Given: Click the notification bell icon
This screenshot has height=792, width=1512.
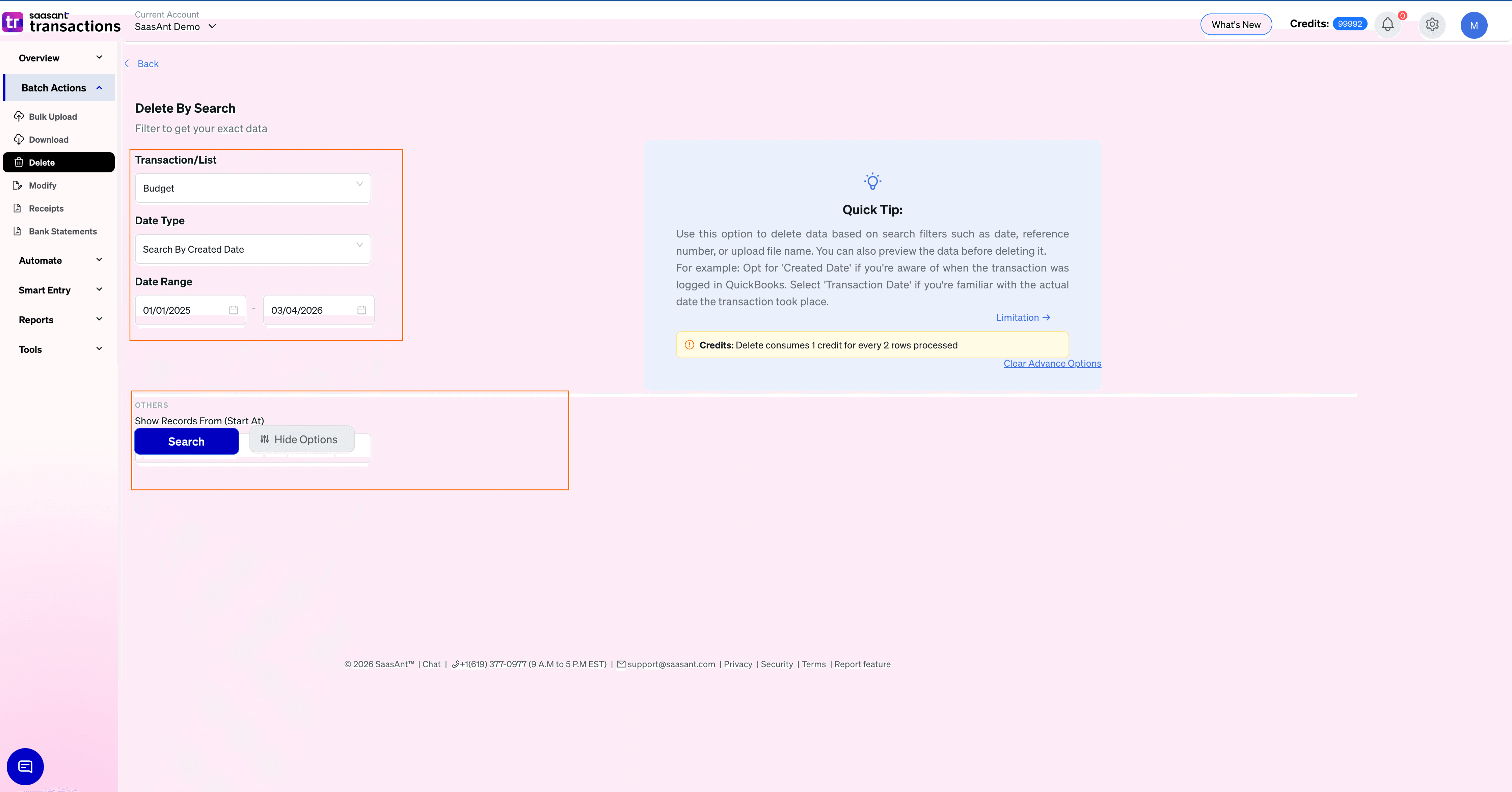Looking at the screenshot, I should pos(1387,25).
